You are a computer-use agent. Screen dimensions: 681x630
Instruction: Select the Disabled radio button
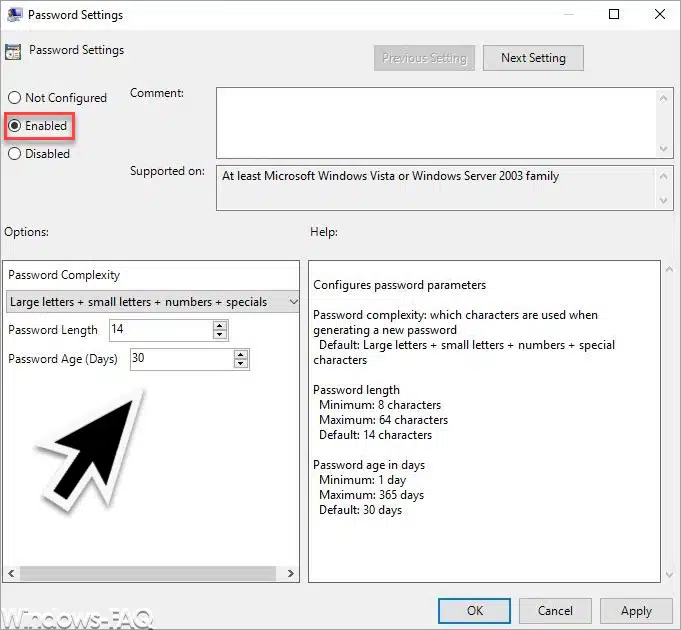click(x=14, y=154)
